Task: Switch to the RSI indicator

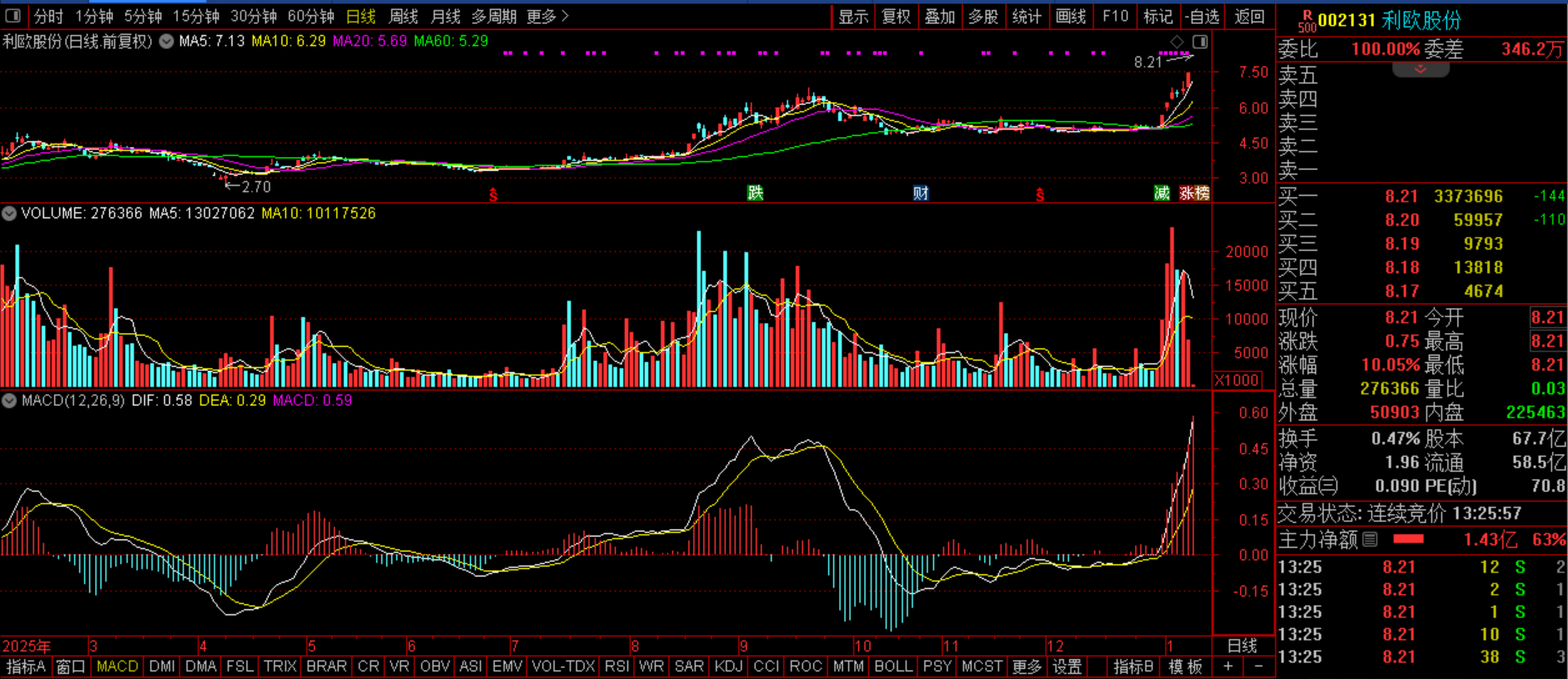Action: pos(617,667)
